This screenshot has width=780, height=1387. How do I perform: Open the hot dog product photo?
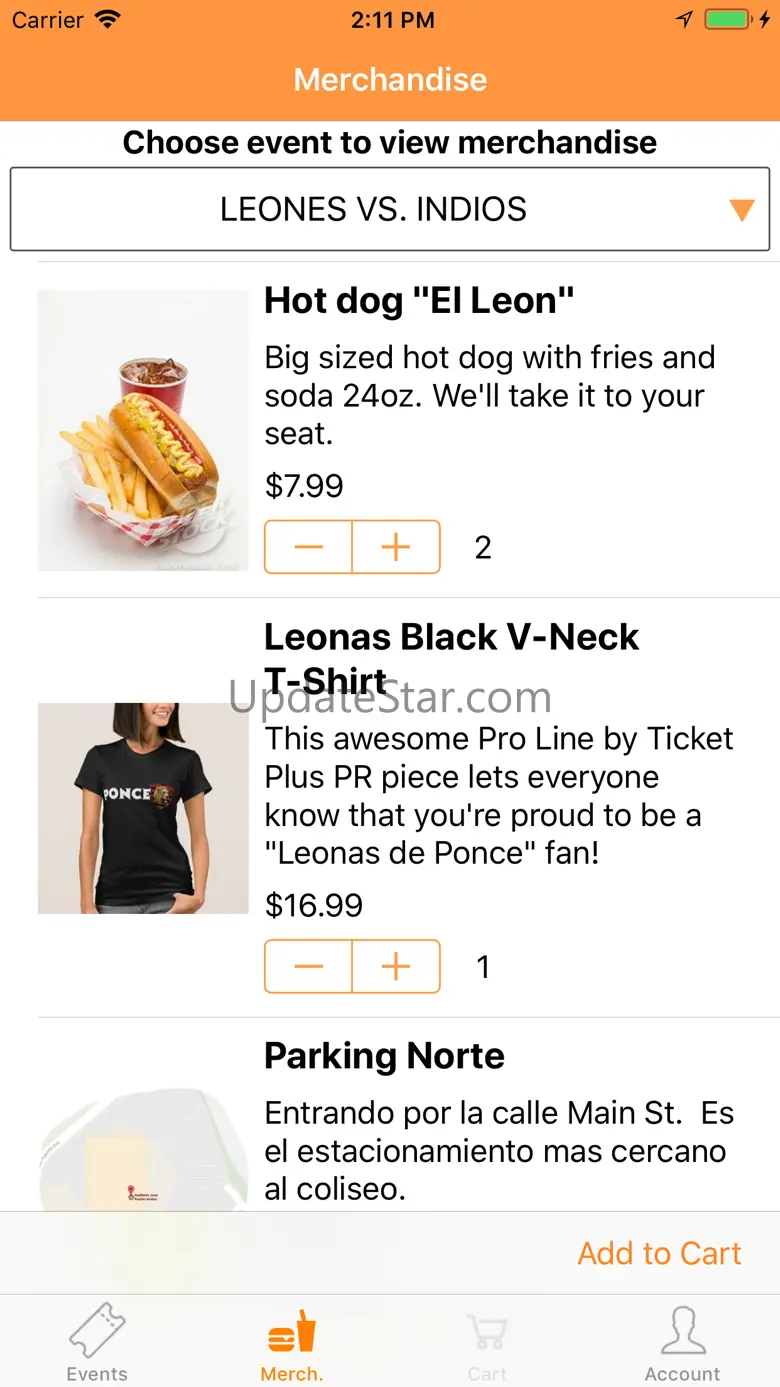(x=143, y=430)
